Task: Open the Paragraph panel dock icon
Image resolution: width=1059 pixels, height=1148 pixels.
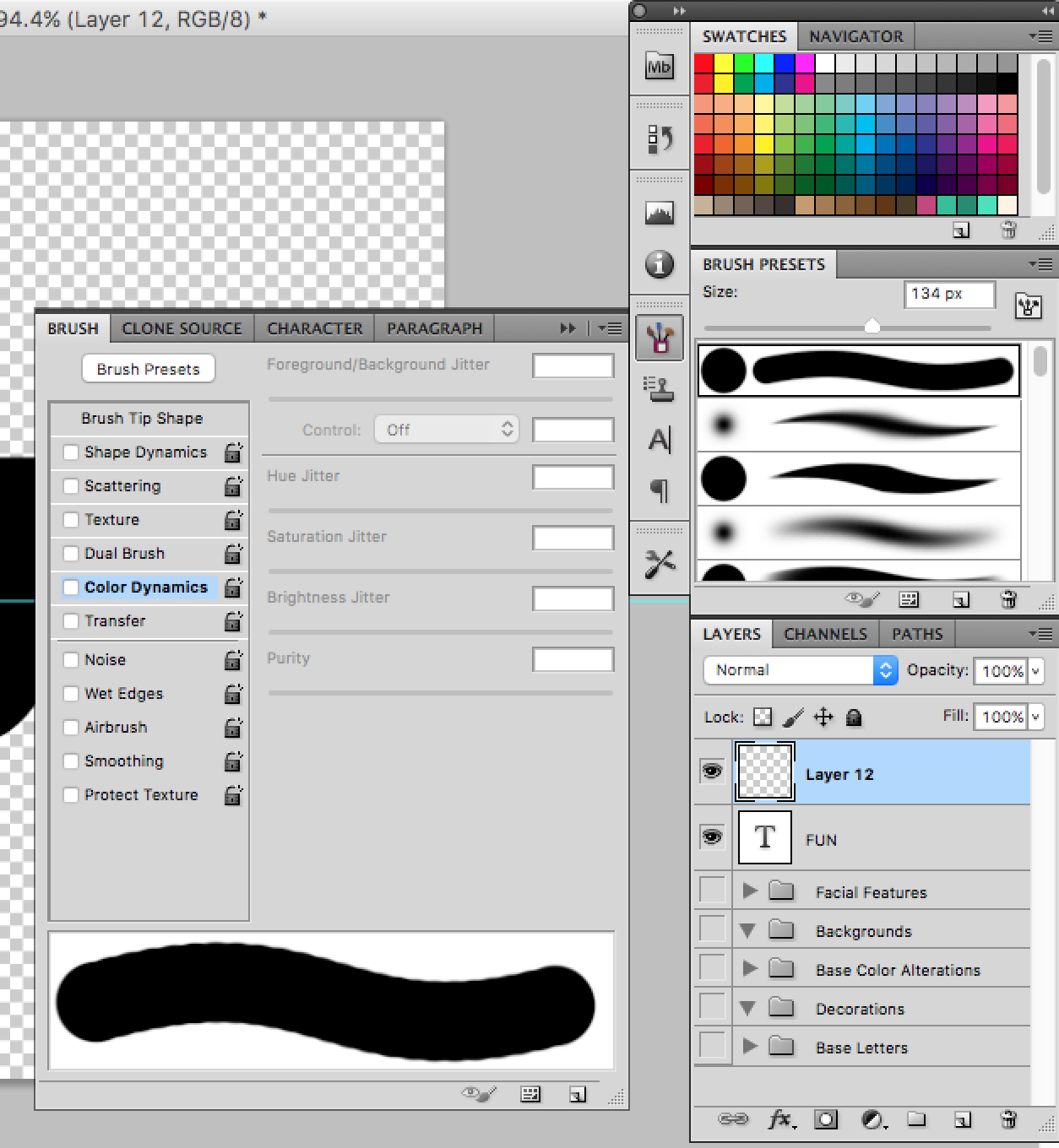Action: [x=660, y=490]
